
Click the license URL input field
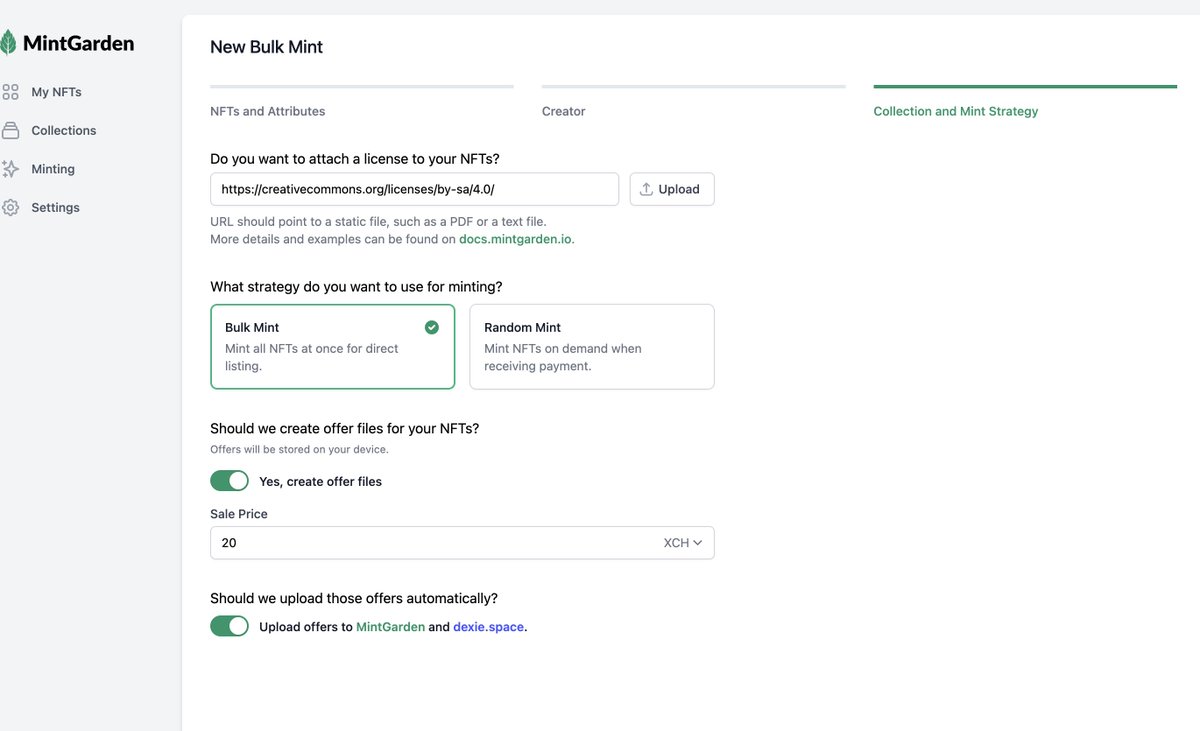click(414, 189)
